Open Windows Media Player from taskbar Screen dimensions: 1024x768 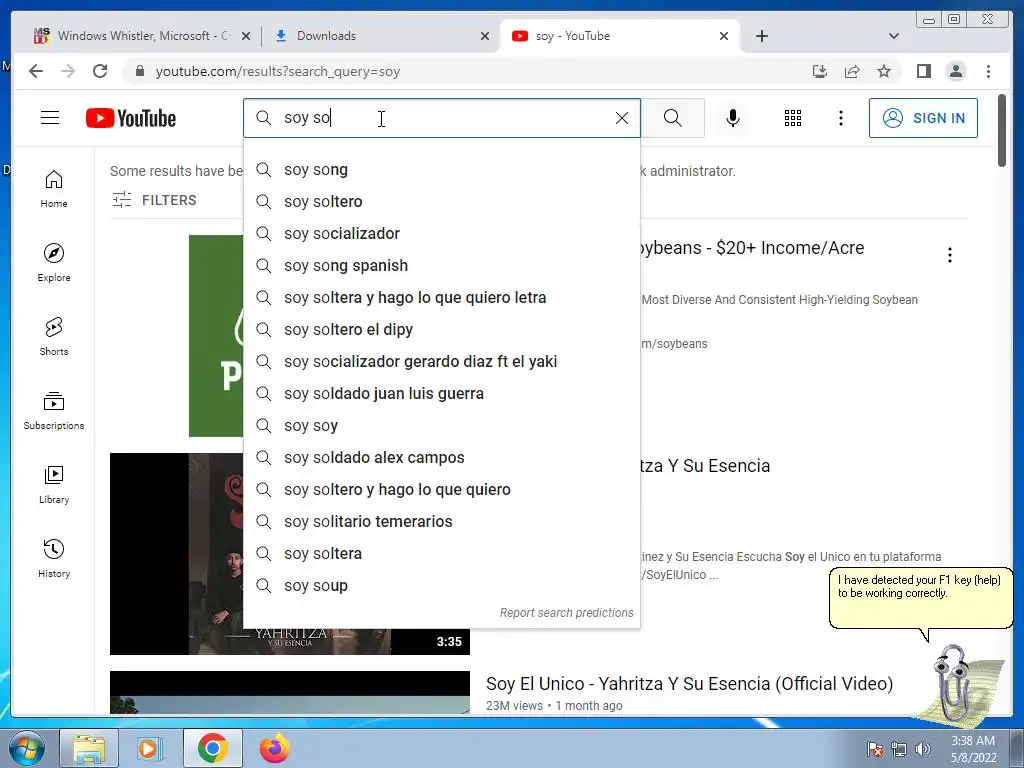pos(150,748)
